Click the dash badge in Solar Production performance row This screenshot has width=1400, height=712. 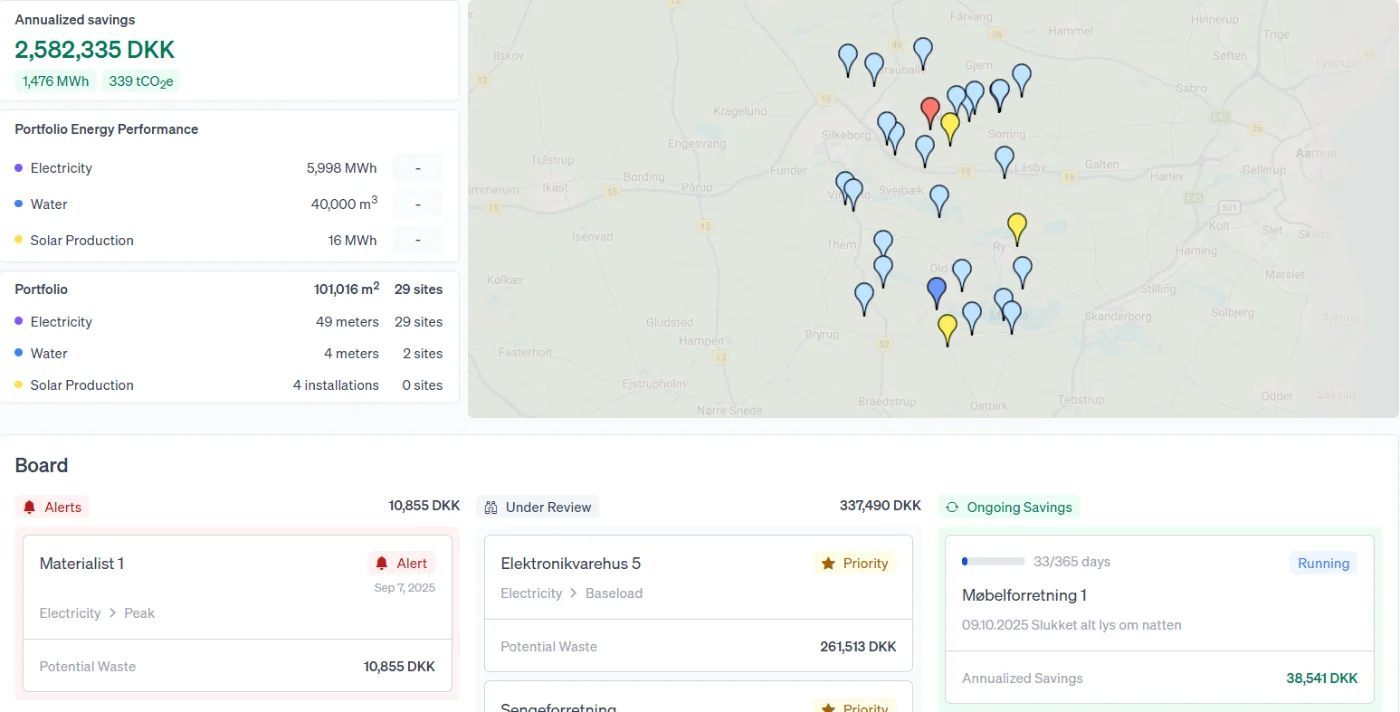[417, 240]
